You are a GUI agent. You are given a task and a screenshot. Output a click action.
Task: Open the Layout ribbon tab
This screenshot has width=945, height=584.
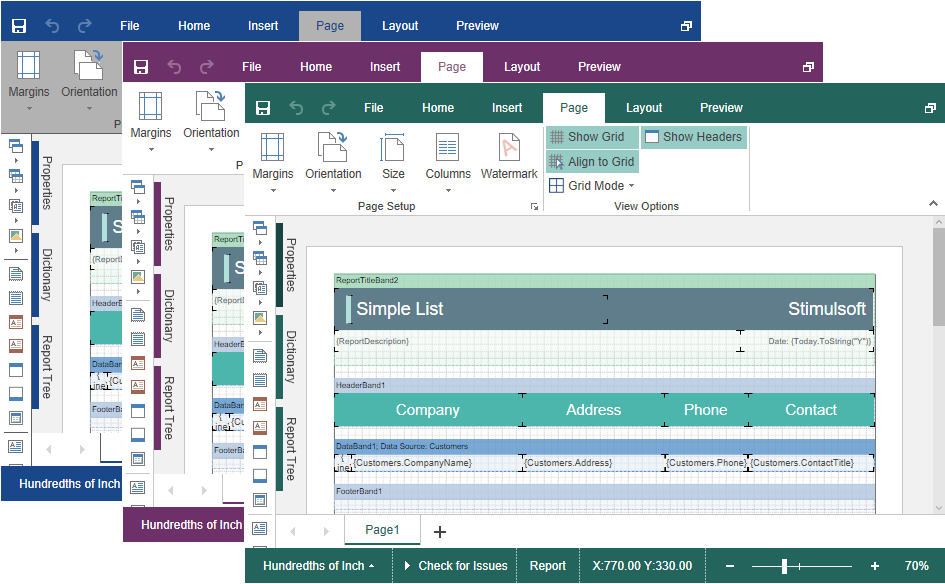pos(644,107)
